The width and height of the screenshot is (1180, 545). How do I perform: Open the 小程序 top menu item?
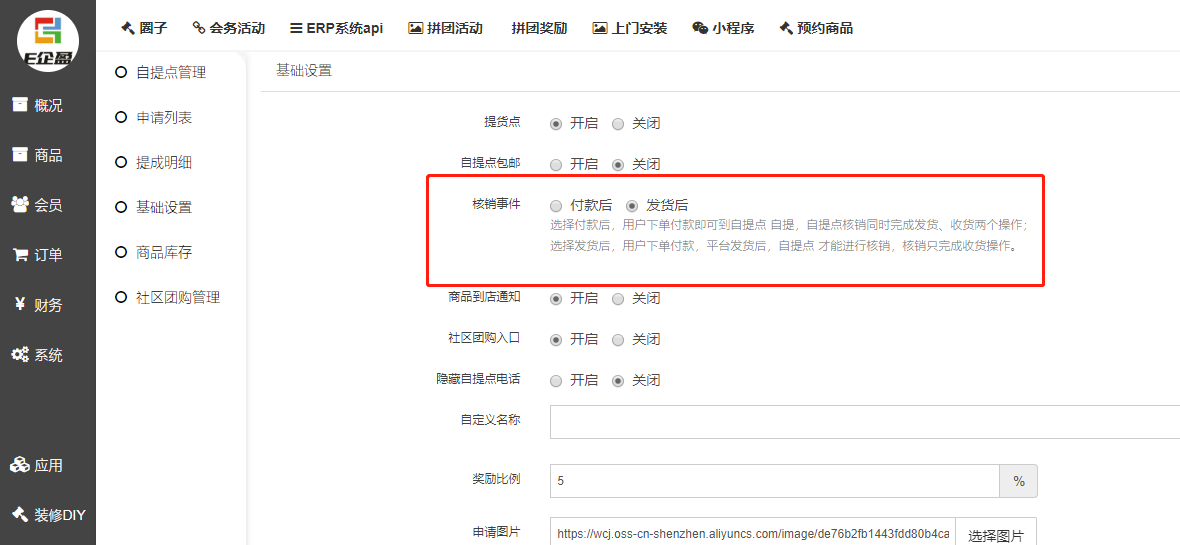(x=725, y=28)
